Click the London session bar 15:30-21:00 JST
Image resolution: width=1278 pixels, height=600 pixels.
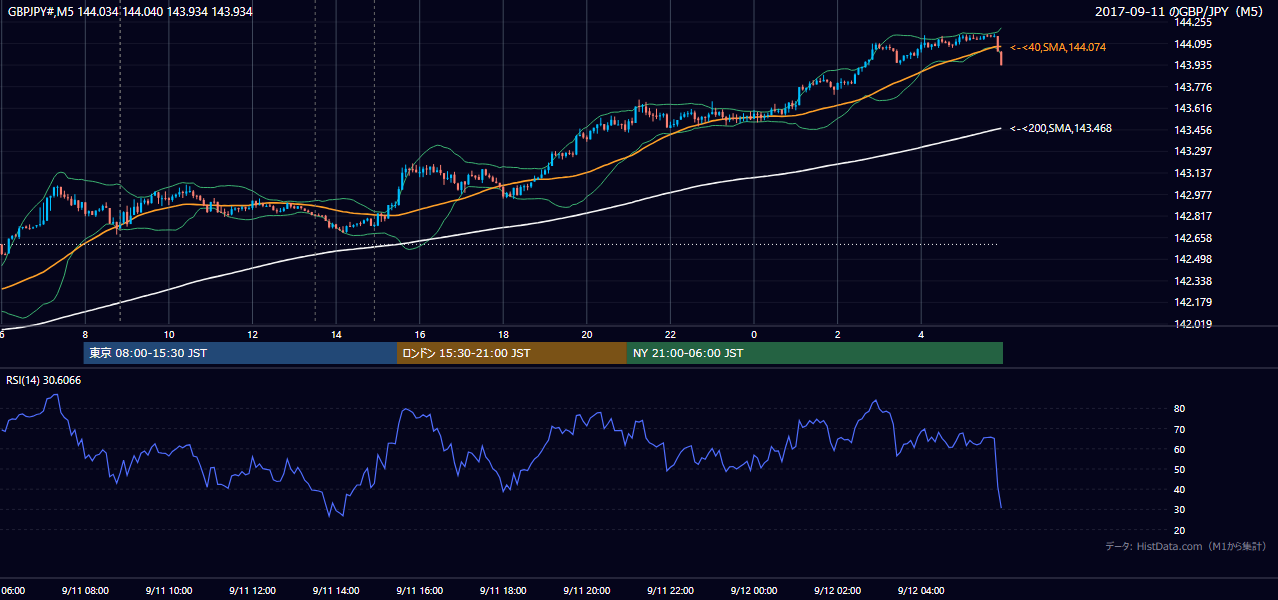pos(511,353)
